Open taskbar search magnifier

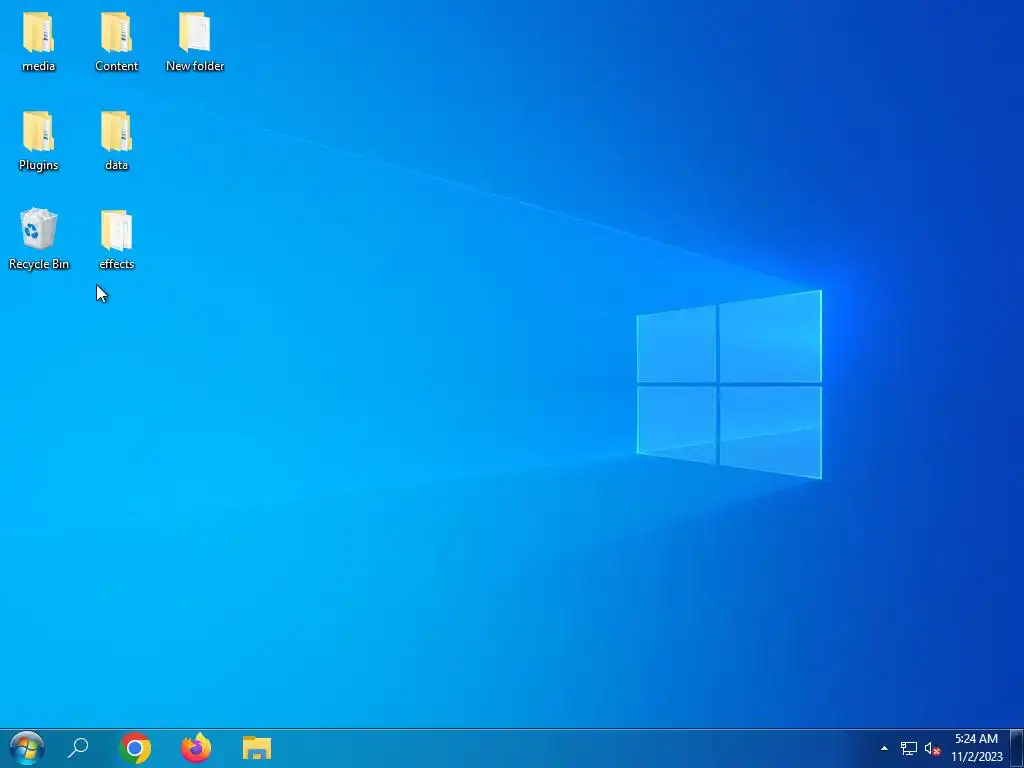tap(78, 748)
